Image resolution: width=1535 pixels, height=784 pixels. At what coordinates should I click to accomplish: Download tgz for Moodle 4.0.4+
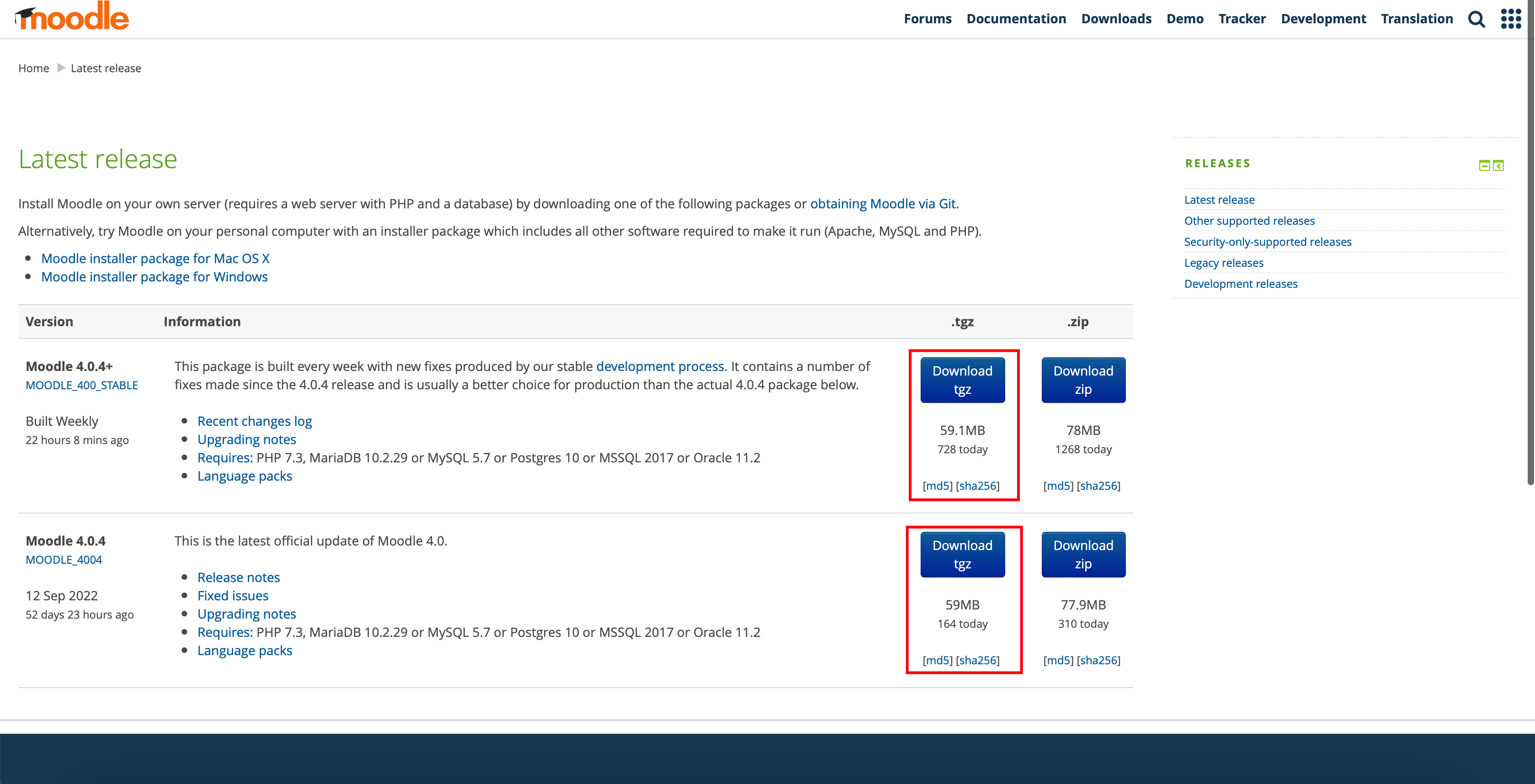click(962, 380)
